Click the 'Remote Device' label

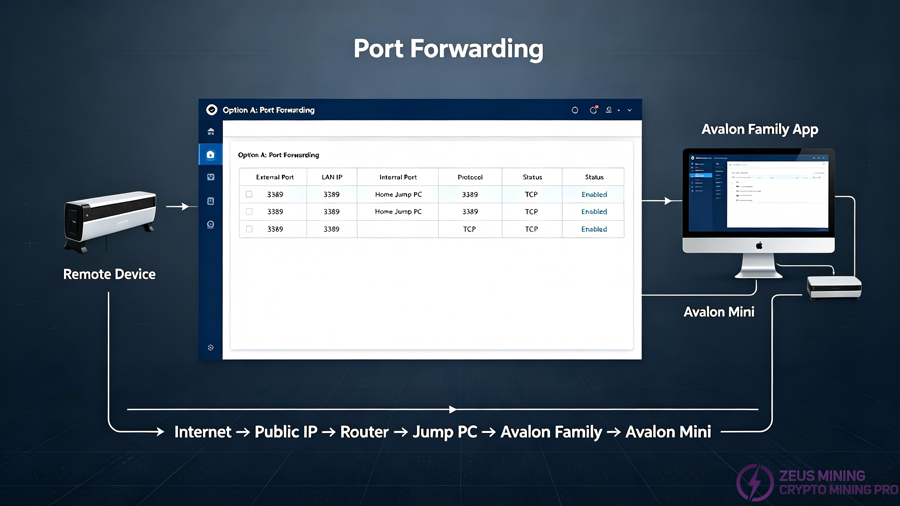click(x=109, y=274)
